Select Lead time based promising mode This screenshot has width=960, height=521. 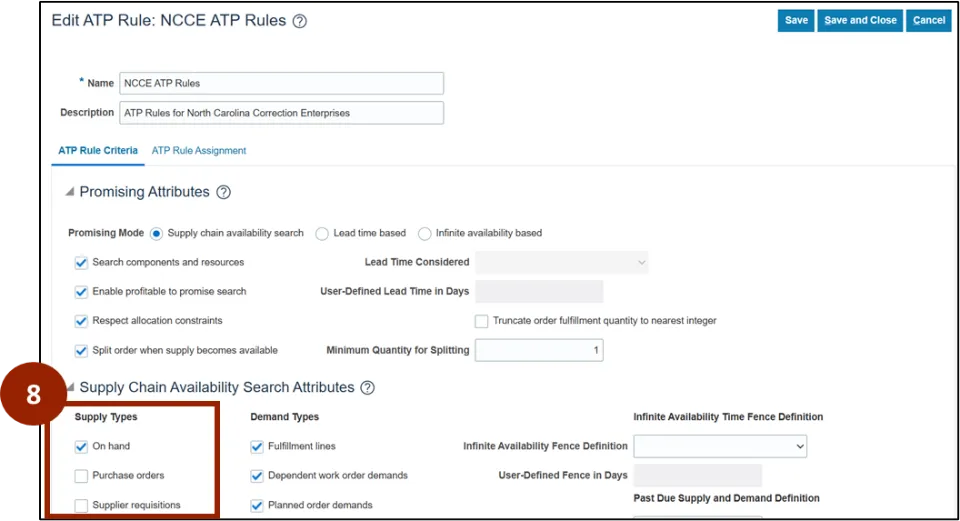[x=322, y=234]
